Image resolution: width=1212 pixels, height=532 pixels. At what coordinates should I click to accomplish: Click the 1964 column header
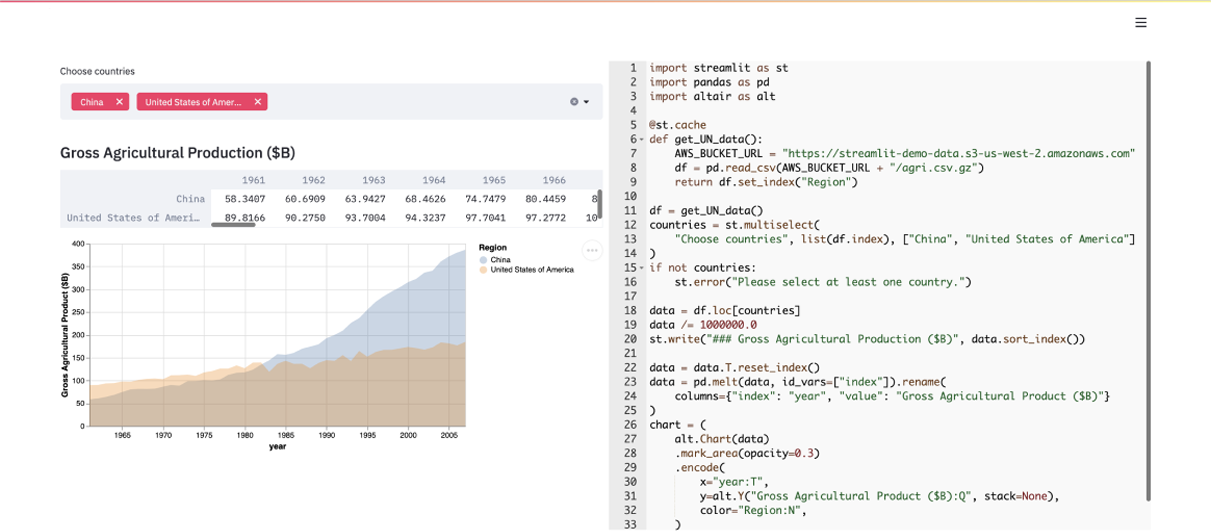[x=433, y=180]
